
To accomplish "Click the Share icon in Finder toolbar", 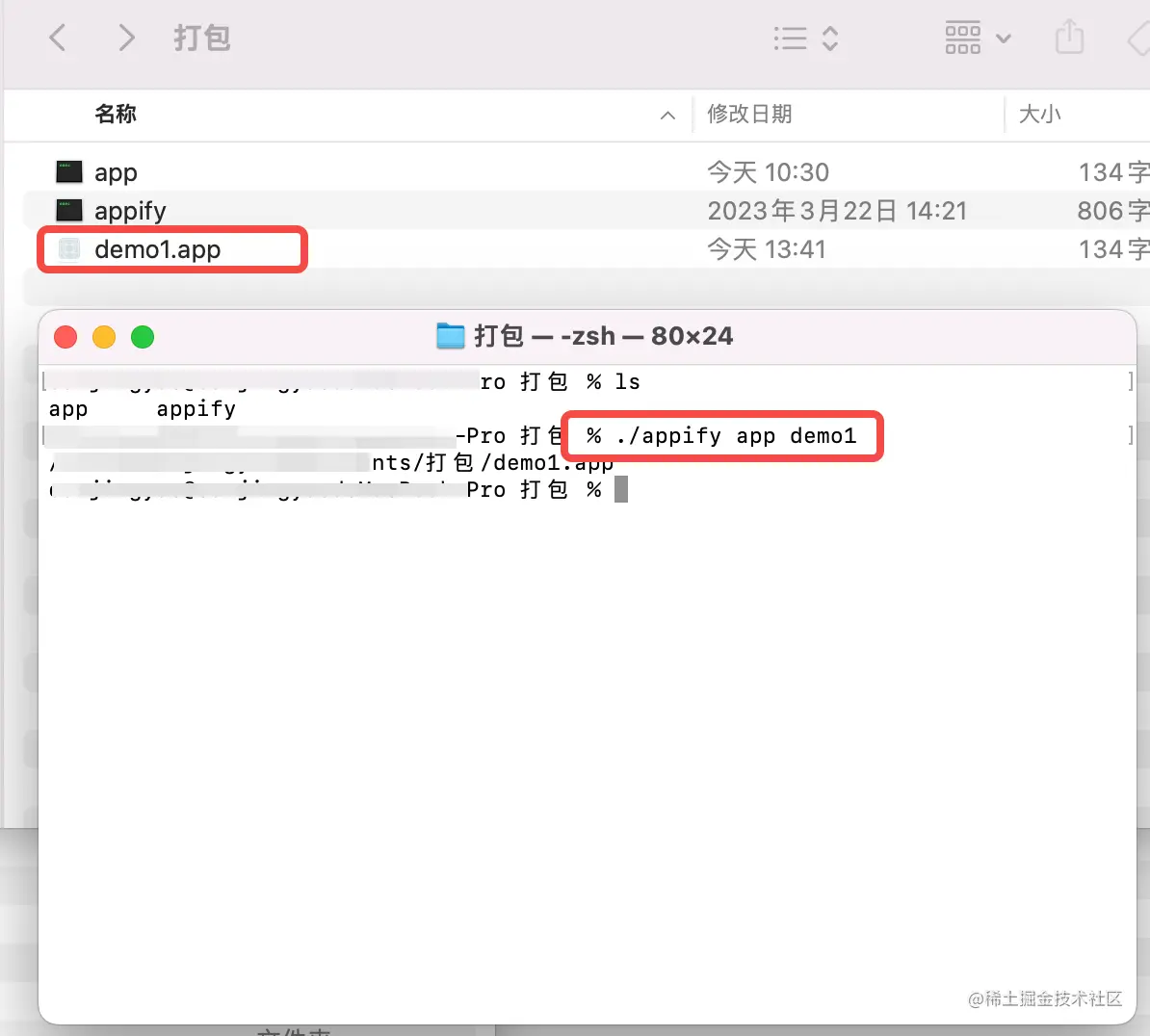I will [1069, 37].
